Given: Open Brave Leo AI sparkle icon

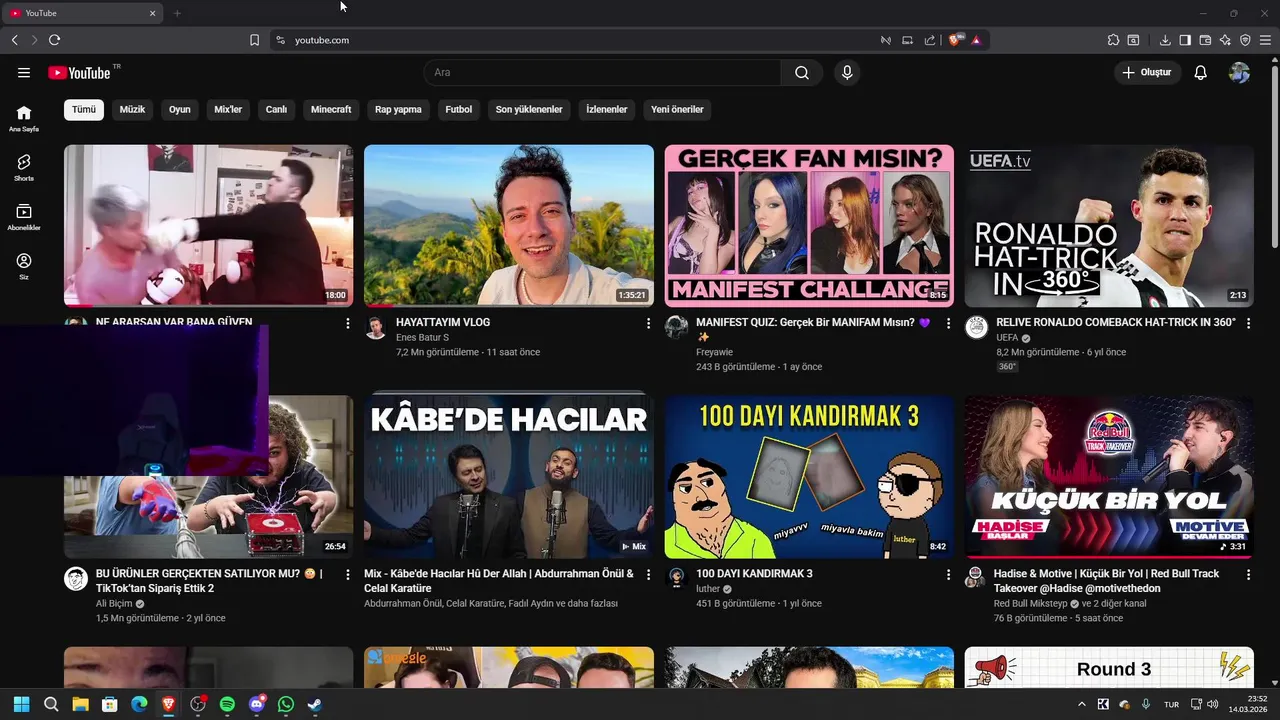Looking at the screenshot, I should [1225, 40].
